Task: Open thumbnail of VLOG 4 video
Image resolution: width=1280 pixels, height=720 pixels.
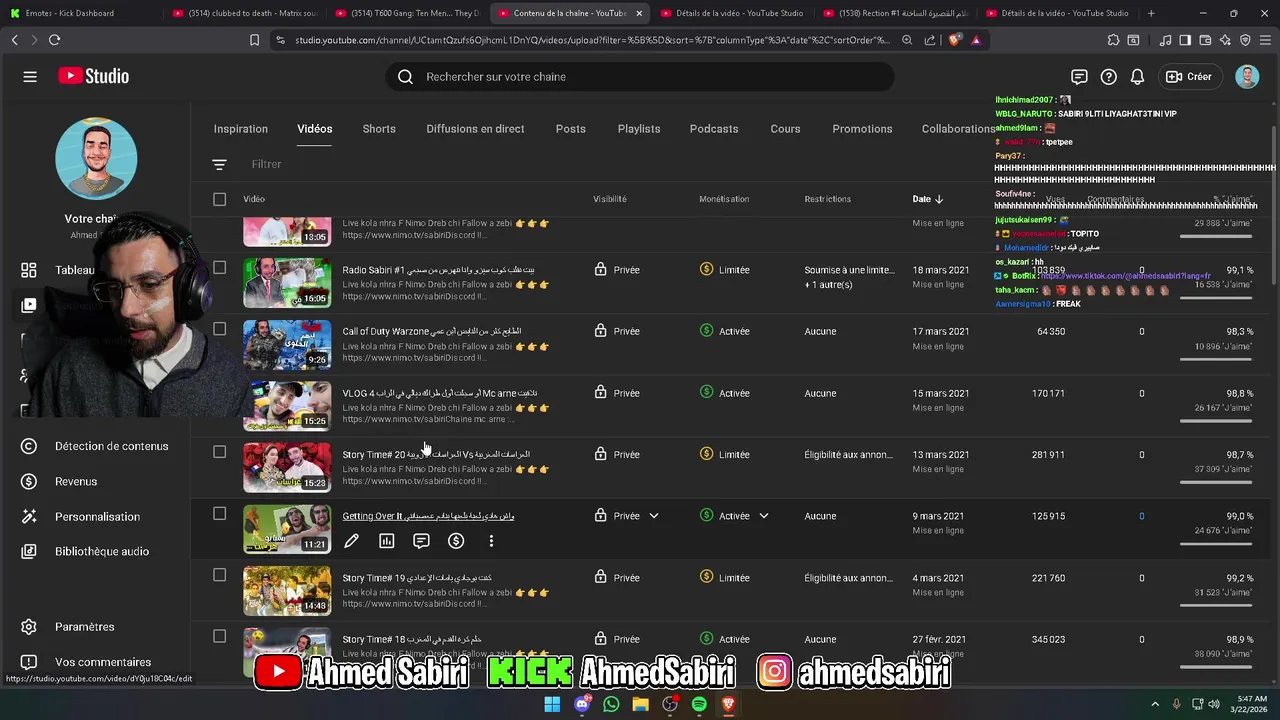Action: (287, 405)
